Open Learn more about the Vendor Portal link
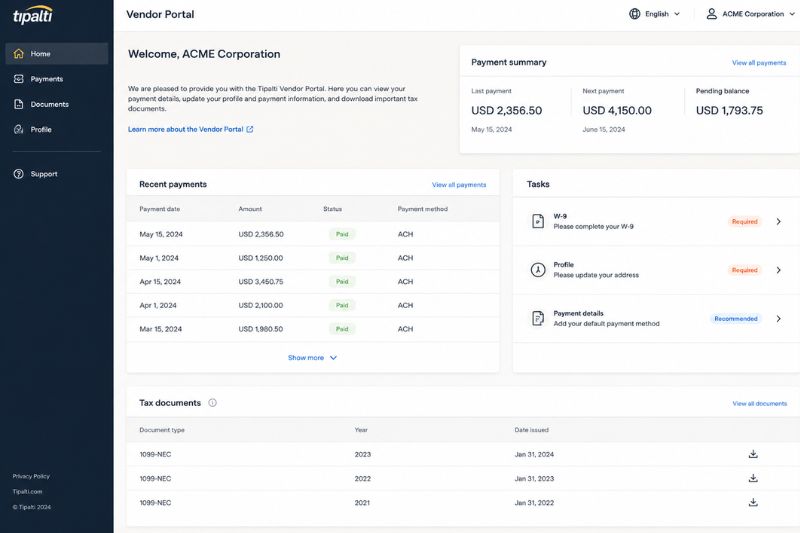The image size is (800, 533). (190, 130)
